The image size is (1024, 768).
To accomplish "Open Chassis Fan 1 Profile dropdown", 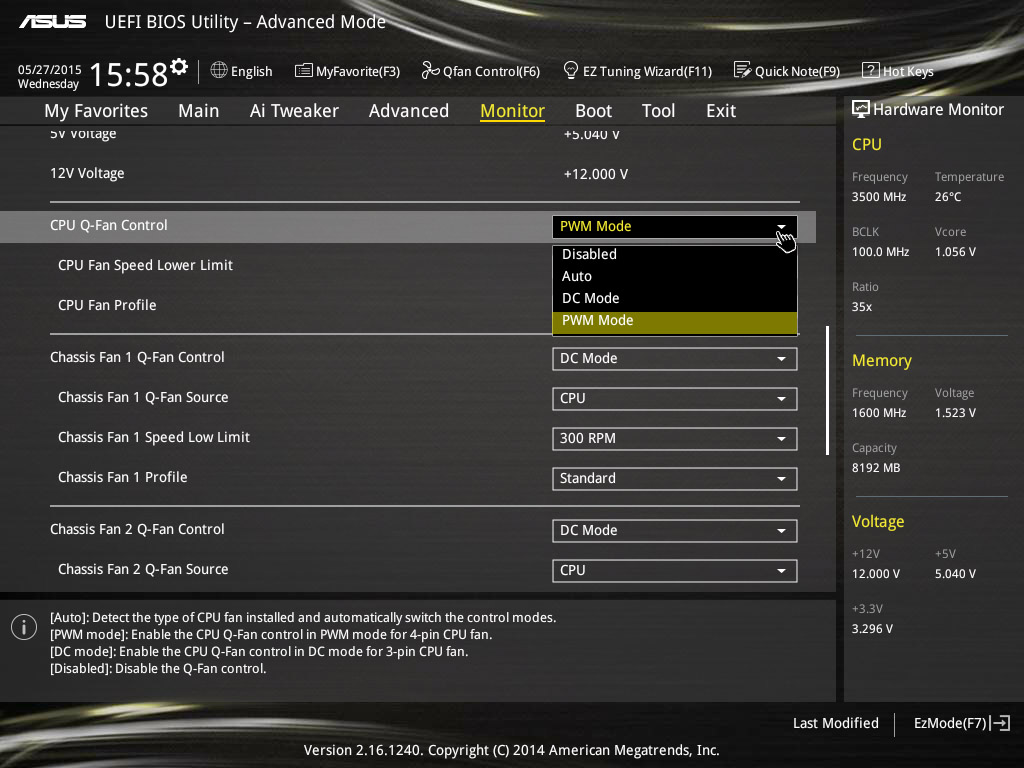I will [675, 478].
